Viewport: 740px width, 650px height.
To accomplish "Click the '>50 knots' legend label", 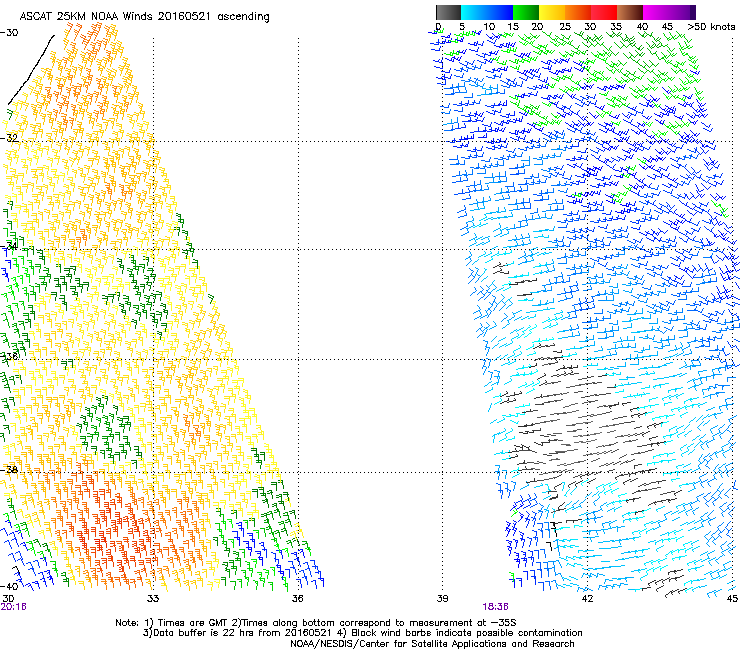I will click(711, 26).
